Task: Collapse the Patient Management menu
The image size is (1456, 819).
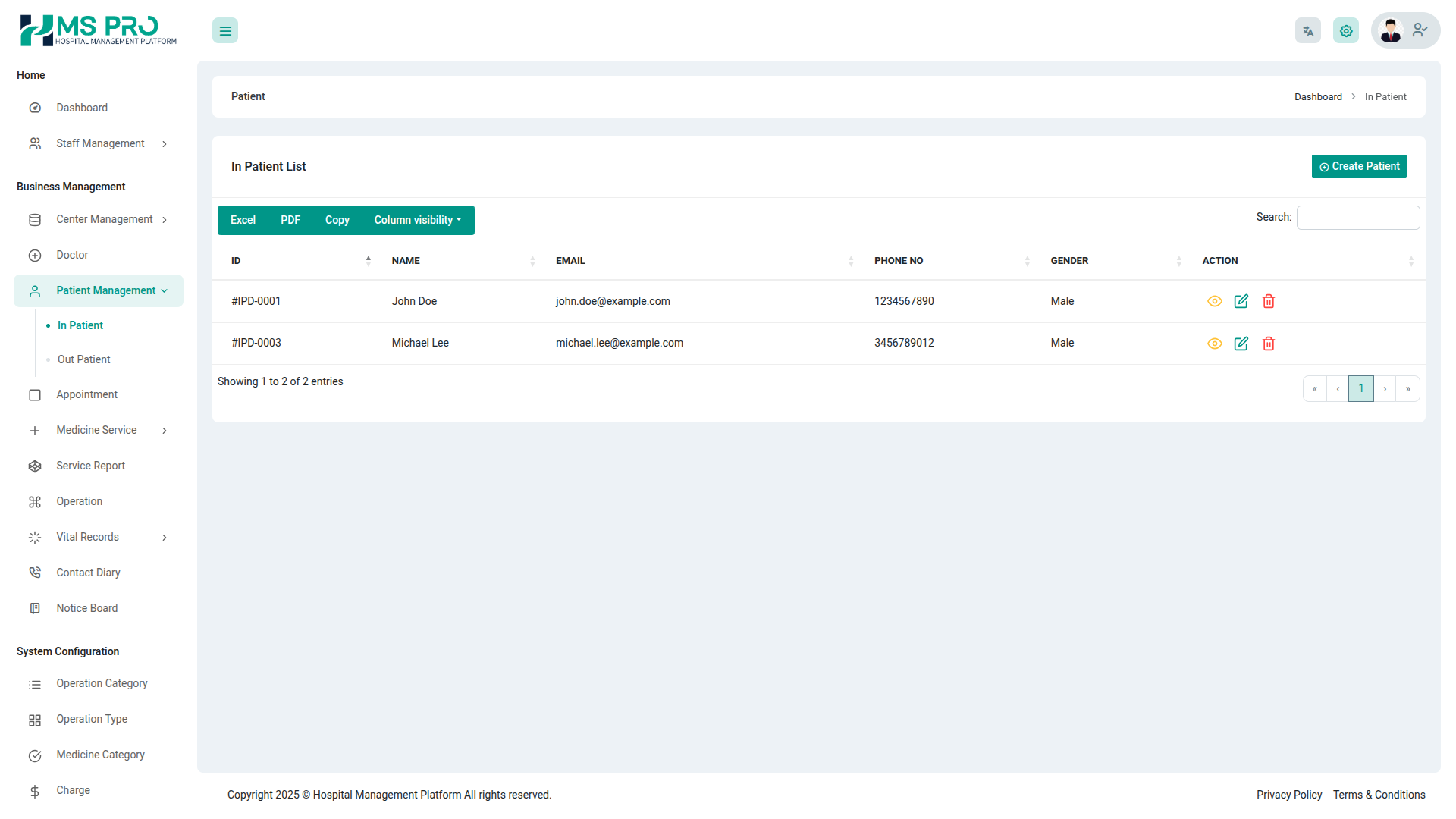Action: [x=99, y=291]
